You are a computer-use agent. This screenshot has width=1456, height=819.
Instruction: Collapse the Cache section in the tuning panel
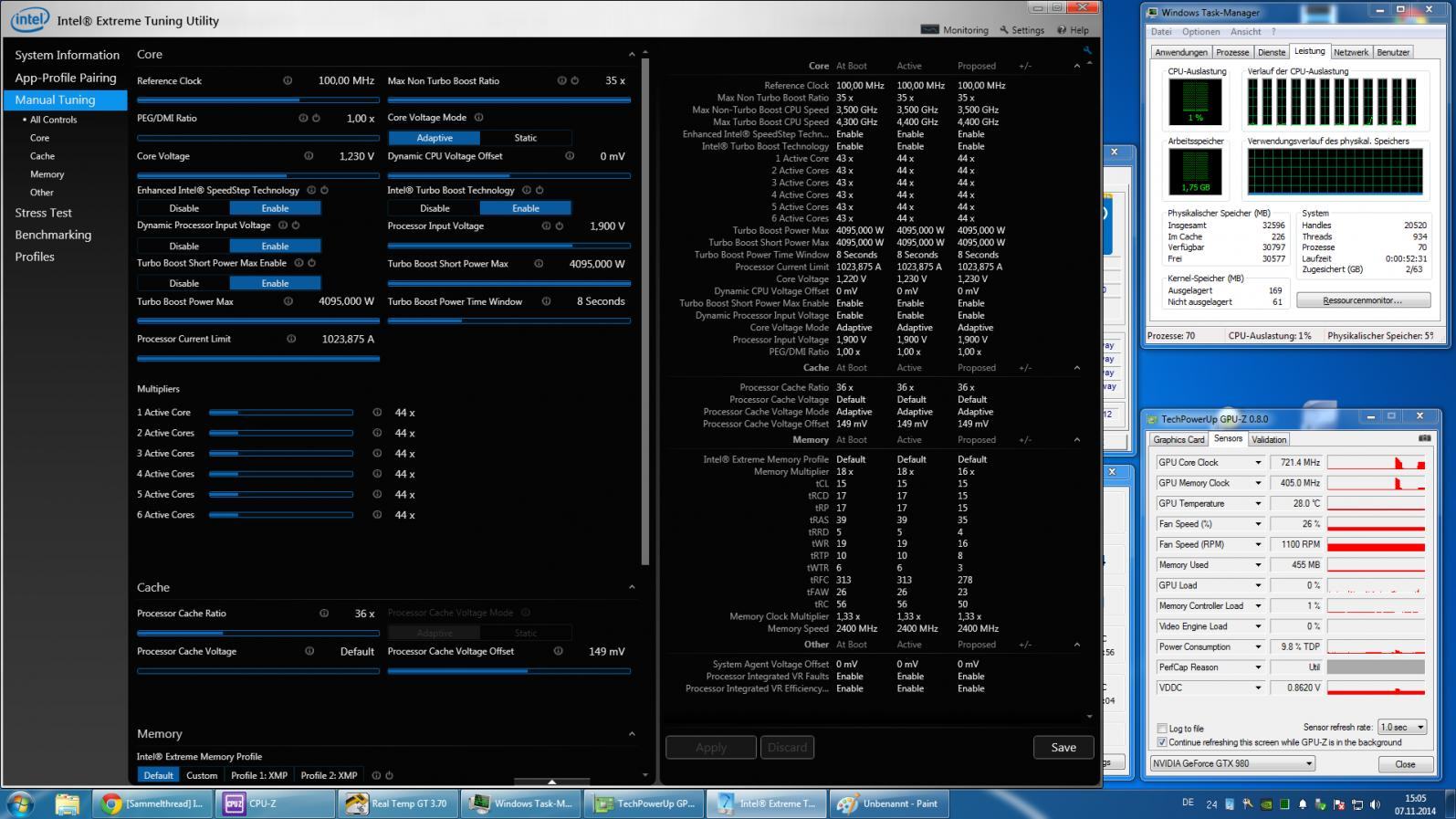[x=632, y=587]
